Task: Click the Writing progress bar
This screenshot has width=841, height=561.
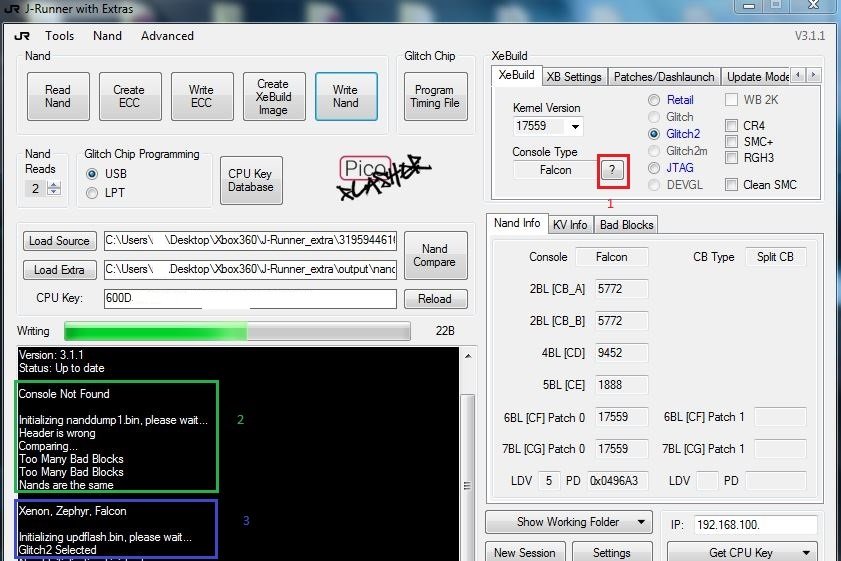Action: pos(238,331)
